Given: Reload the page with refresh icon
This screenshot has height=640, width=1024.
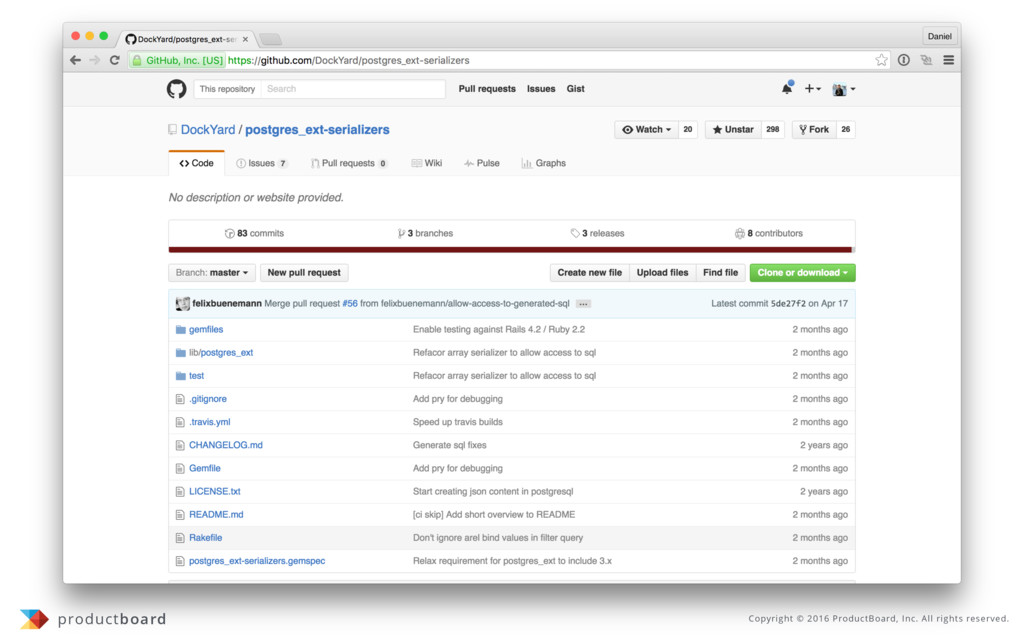Looking at the screenshot, I should coord(114,60).
